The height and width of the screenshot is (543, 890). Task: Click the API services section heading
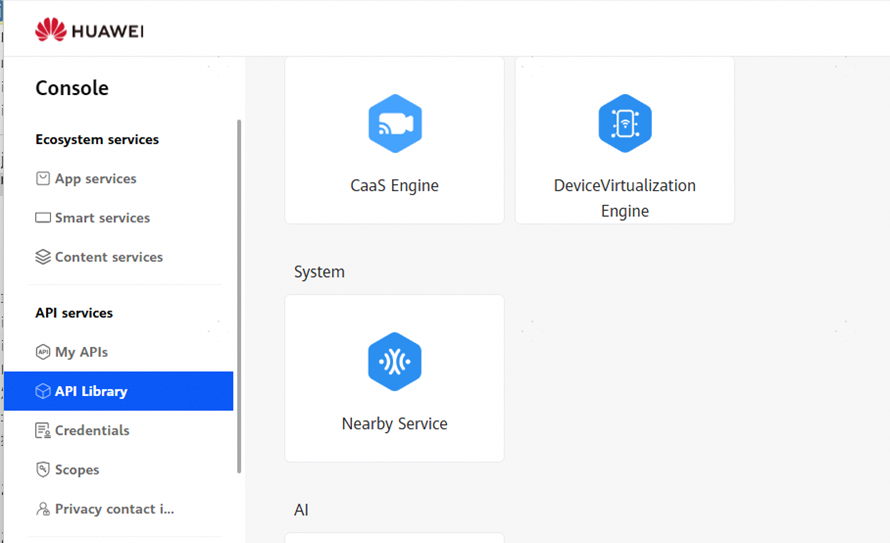[74, 313]
